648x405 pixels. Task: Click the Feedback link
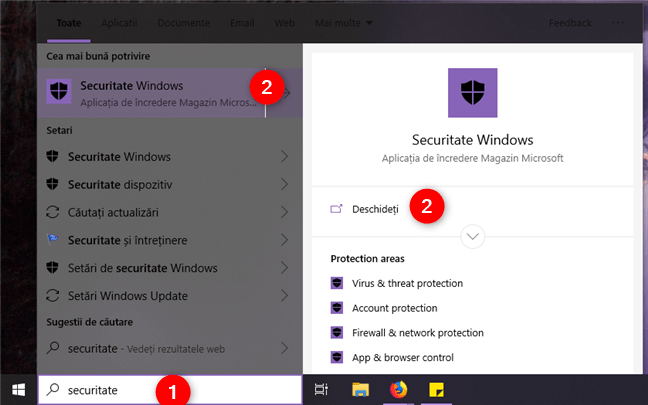pos(570,23)
